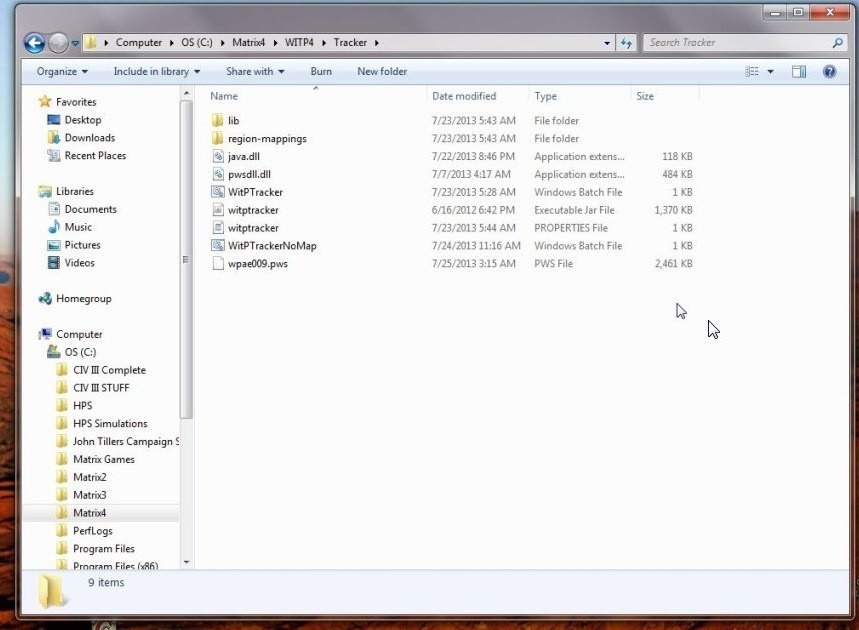Open the Matrix3 folder in tree
The height and width of the screenshot is (630, 859).
(90, 495)
